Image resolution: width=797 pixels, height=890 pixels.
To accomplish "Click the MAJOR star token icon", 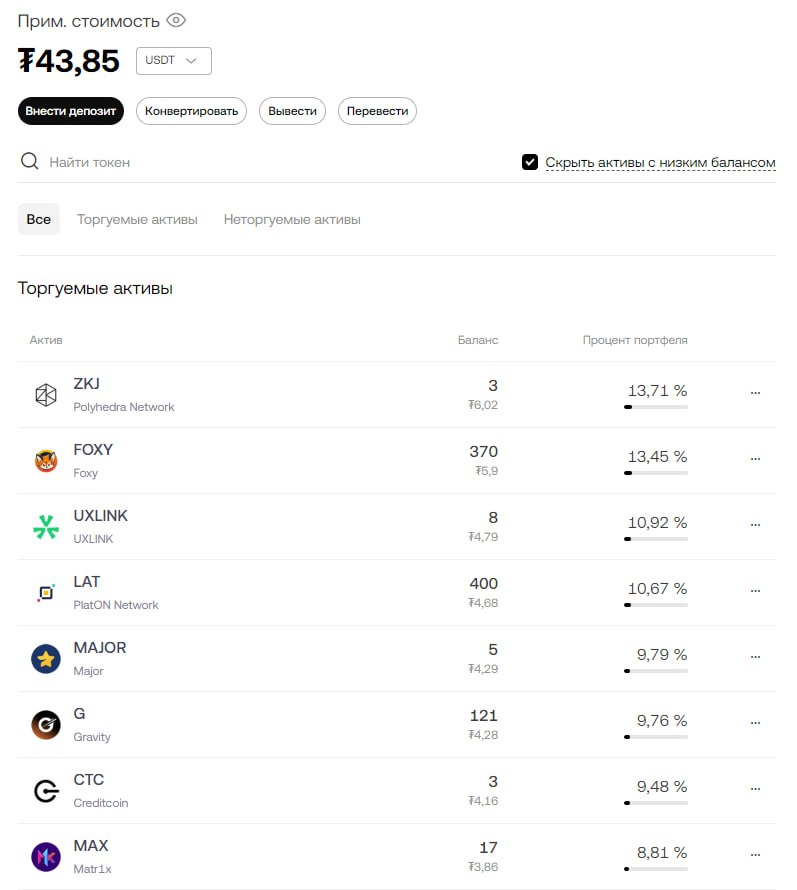I will coord(46,659).
